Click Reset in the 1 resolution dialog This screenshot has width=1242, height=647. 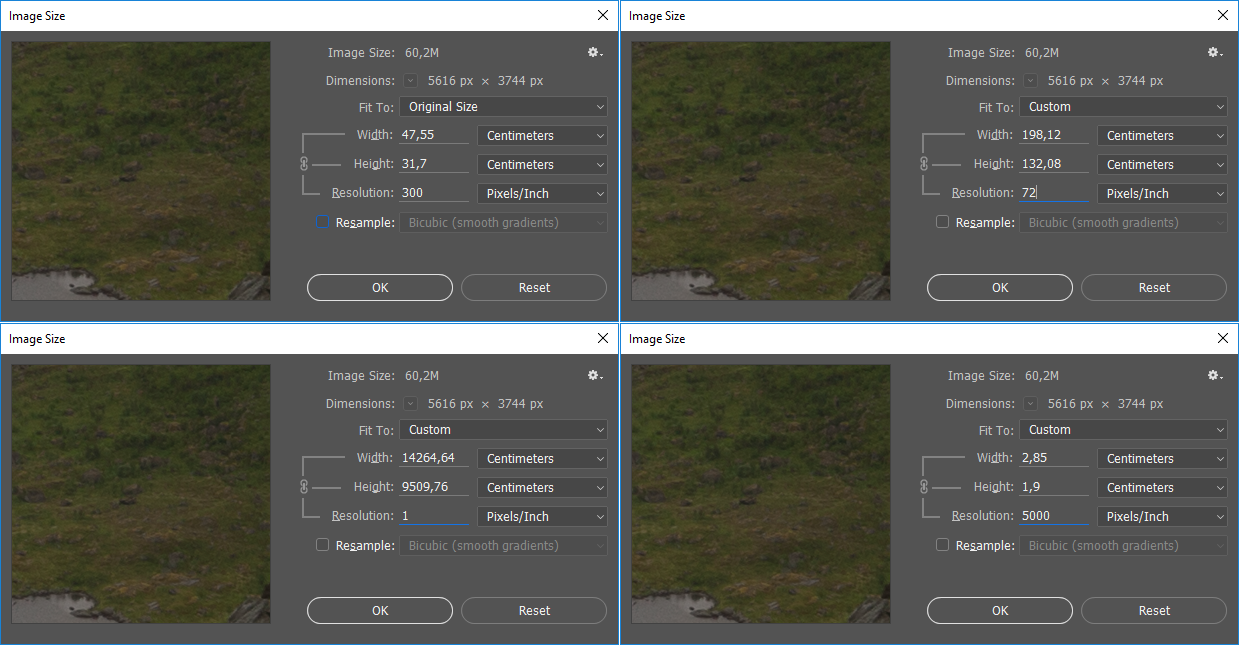click(534, 611)
